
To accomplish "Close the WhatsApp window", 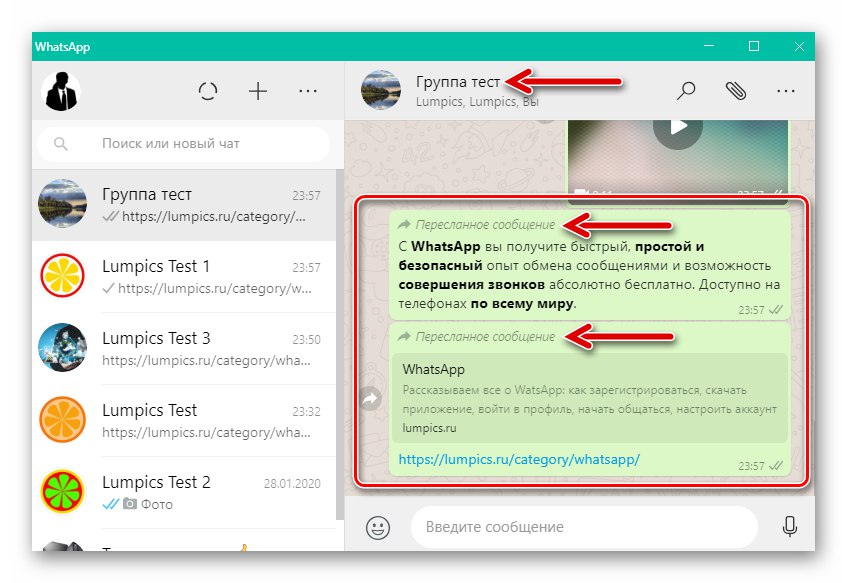I will point(799,46).
